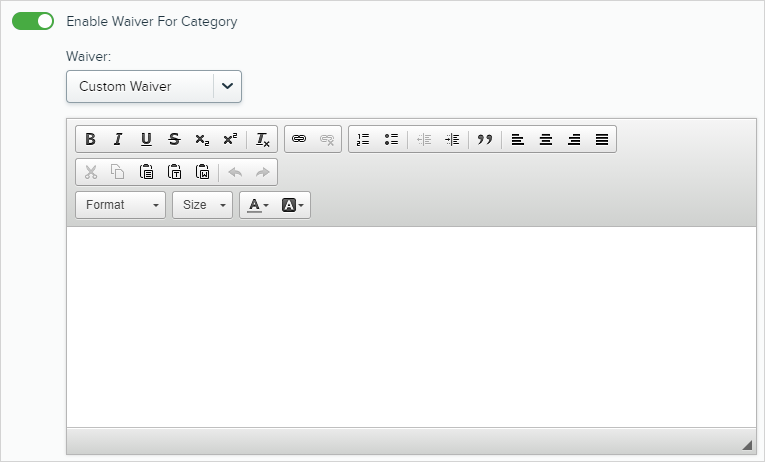Toggle subscript formatting

202,139
